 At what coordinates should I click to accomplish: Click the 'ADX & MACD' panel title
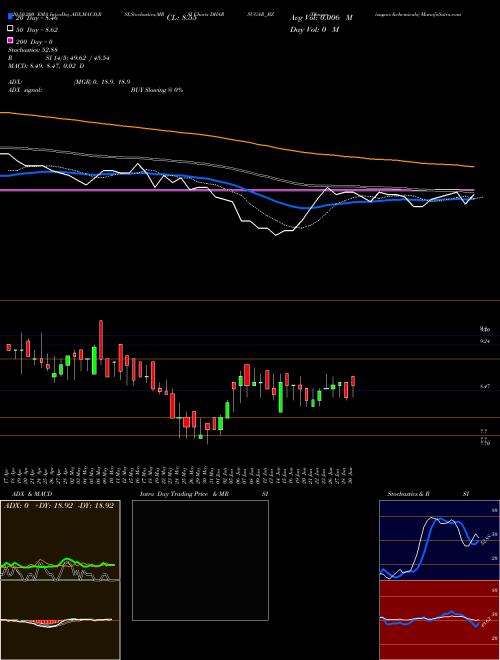click(32, 494)
